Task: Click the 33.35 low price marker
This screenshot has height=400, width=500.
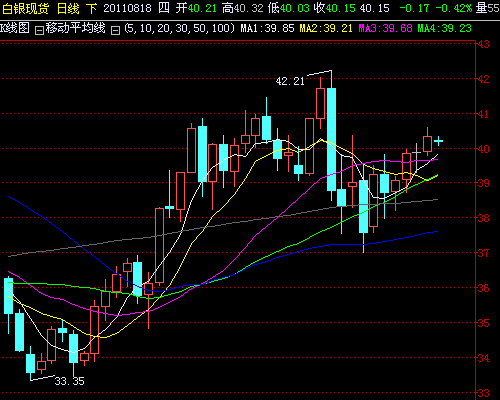Action: pos(69,381)
